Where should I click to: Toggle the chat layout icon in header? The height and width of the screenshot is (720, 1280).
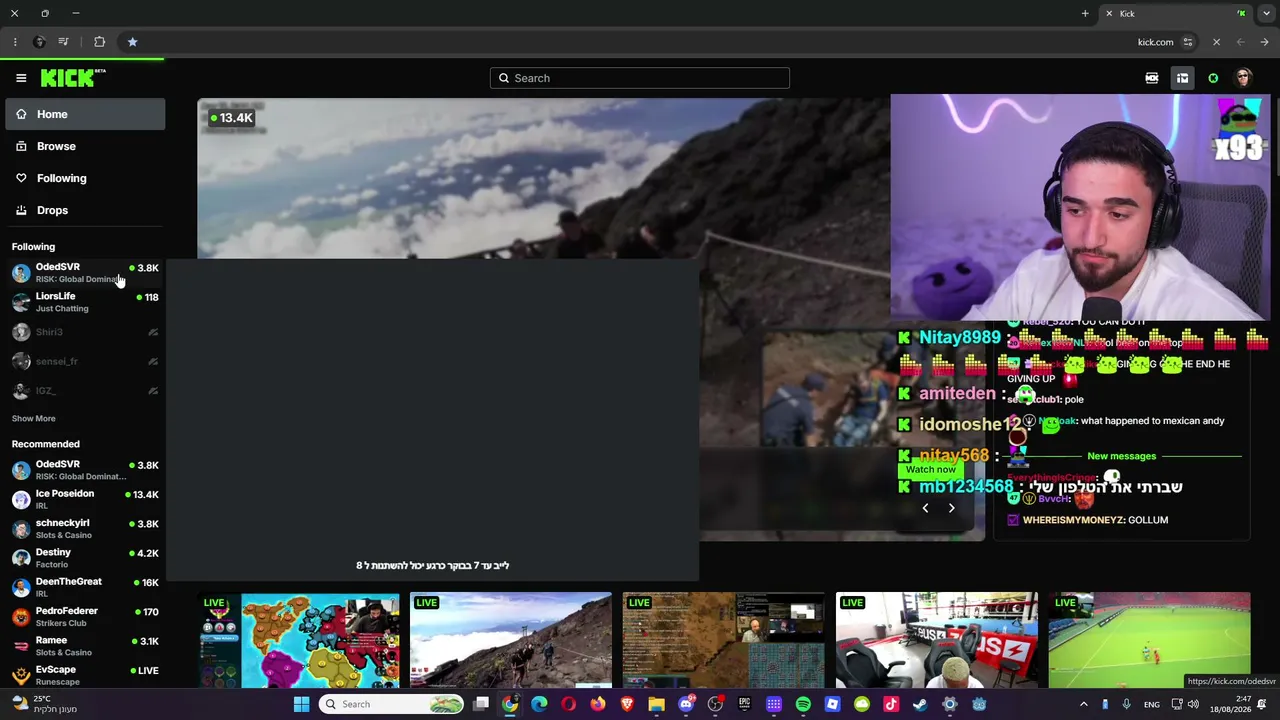click(1182, 78)
